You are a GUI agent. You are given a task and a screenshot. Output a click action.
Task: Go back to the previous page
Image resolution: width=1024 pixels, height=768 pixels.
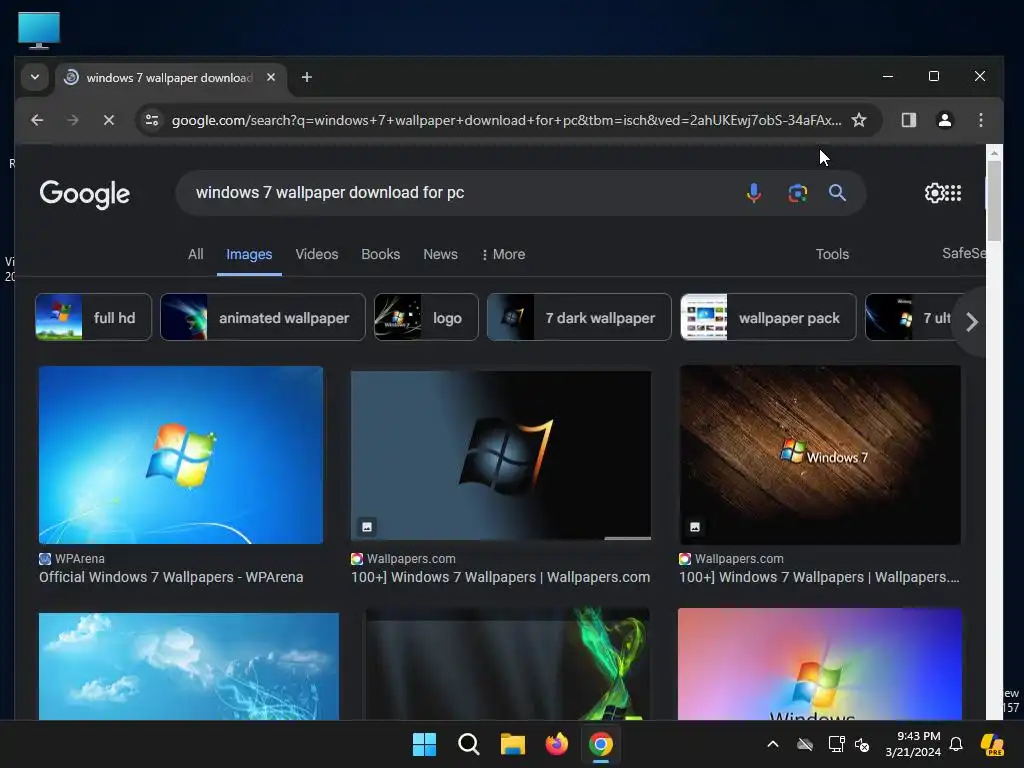pyautogui.click(x=37, y=120)
